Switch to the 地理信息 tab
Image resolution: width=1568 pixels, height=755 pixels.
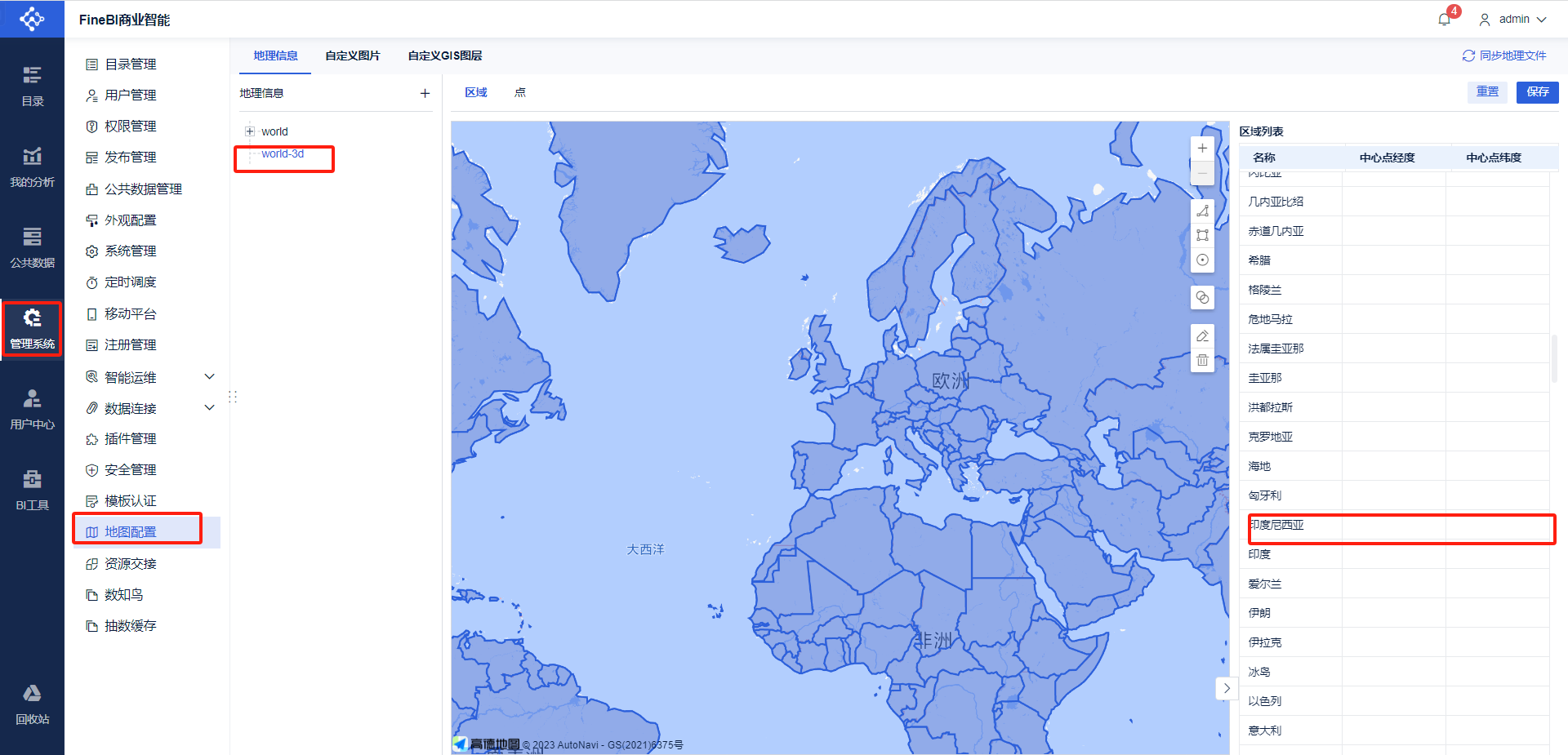[x=275, y=56]
